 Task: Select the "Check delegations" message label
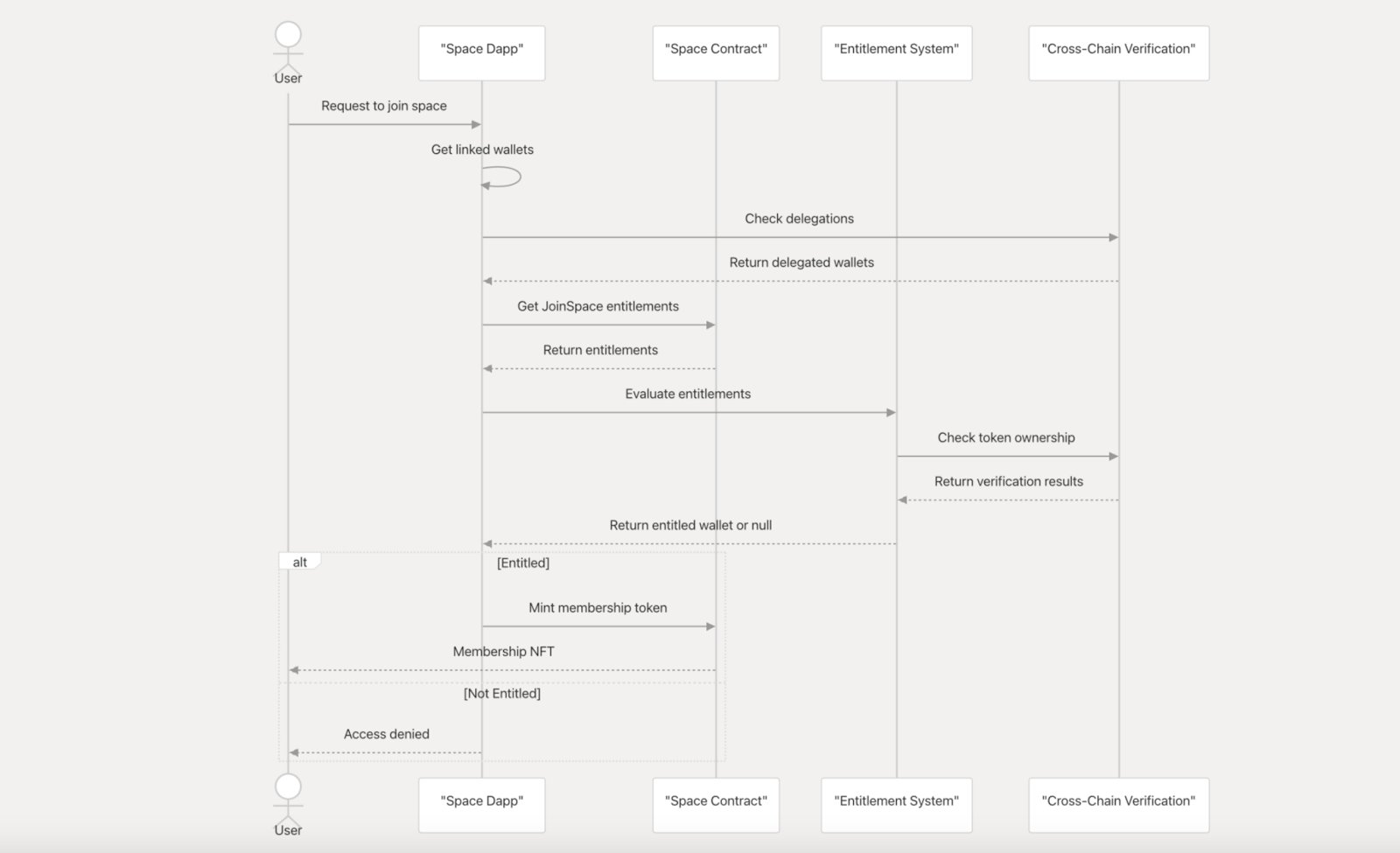pyautogui.click(x=799, y=219)
